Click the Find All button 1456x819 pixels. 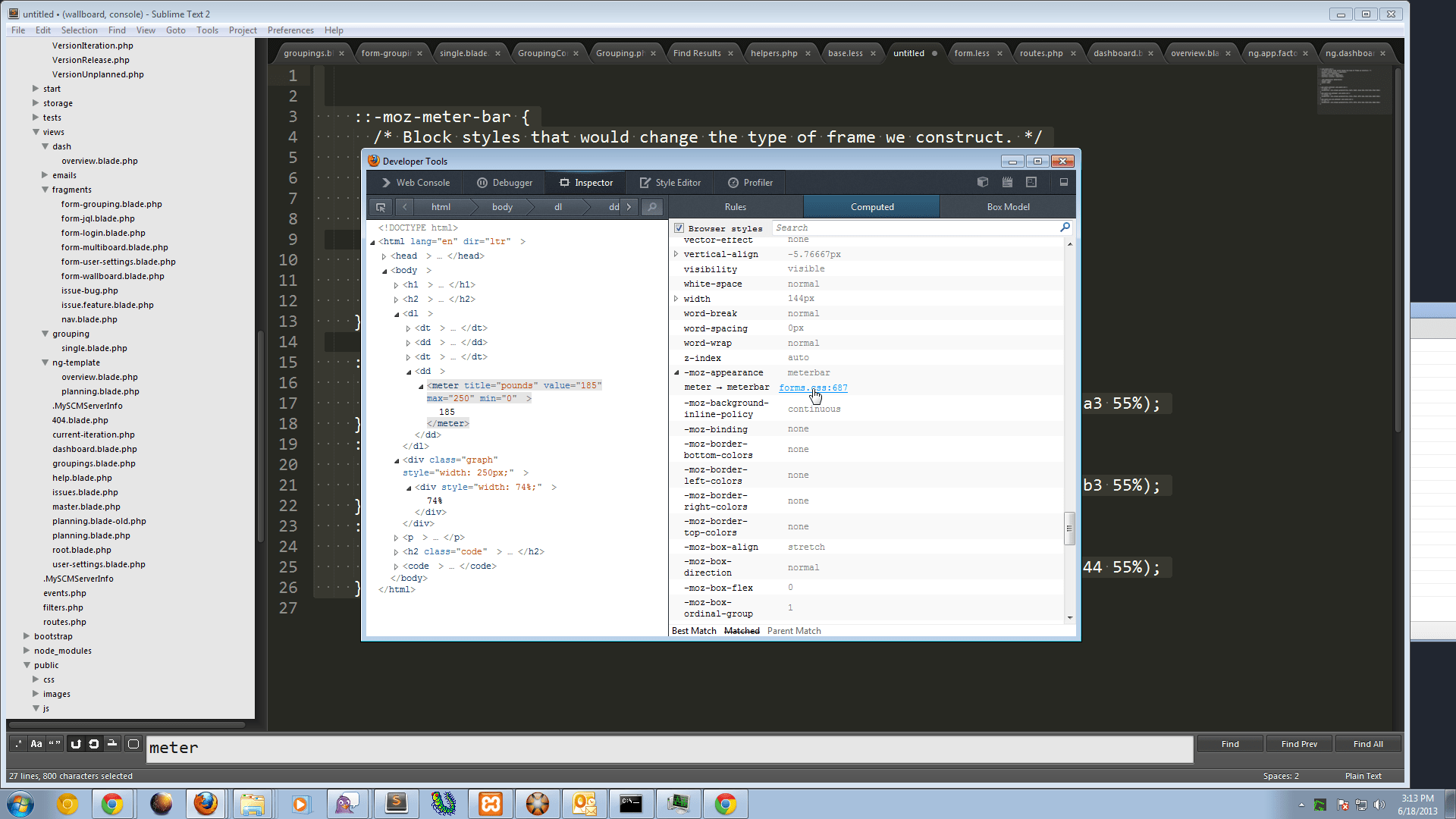[1368, 744]
